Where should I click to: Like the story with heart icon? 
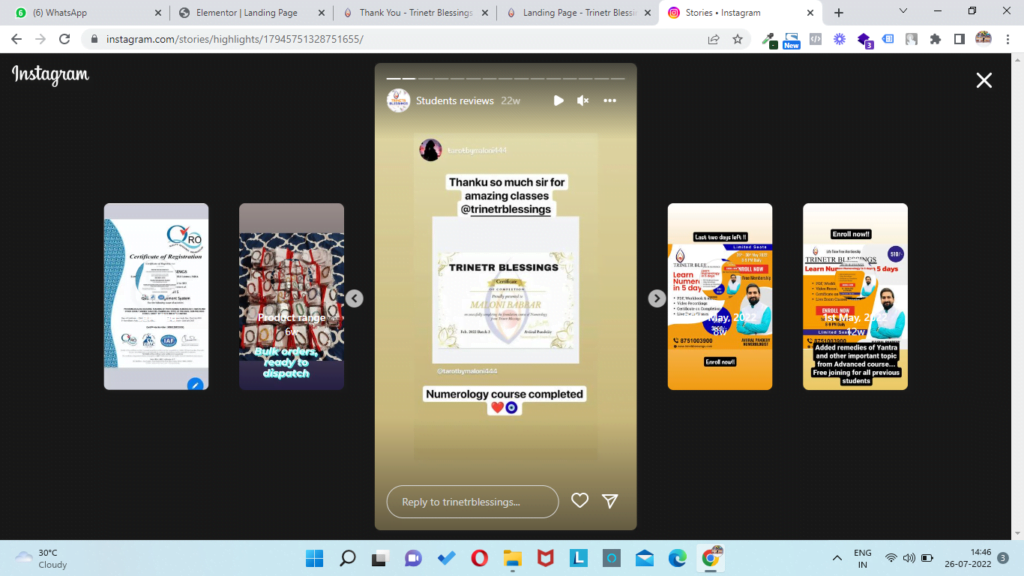click(x=579, y=501)
